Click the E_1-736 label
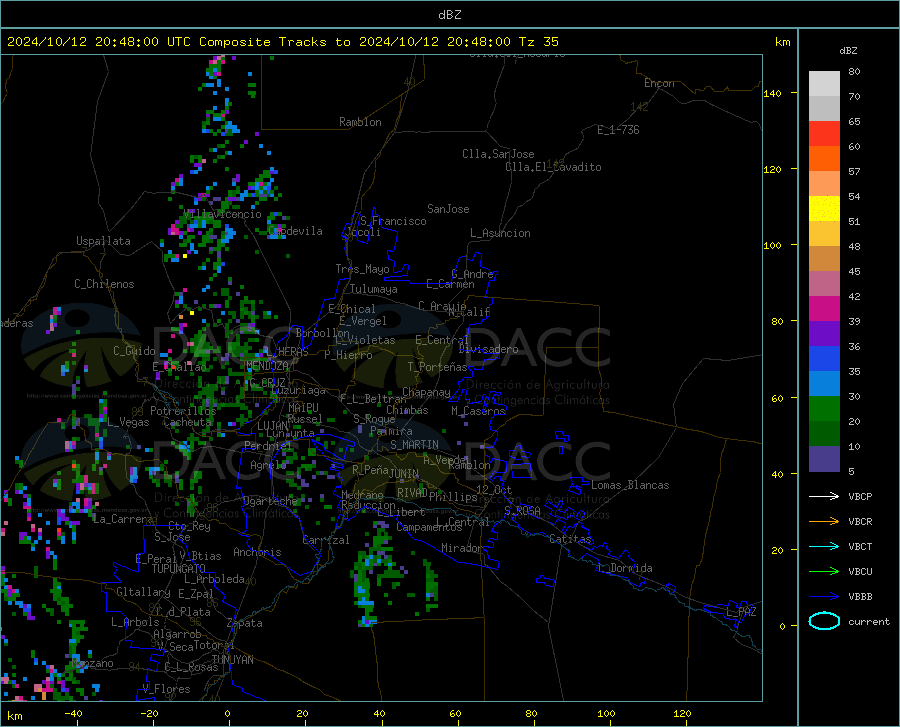 pos(618,130)
